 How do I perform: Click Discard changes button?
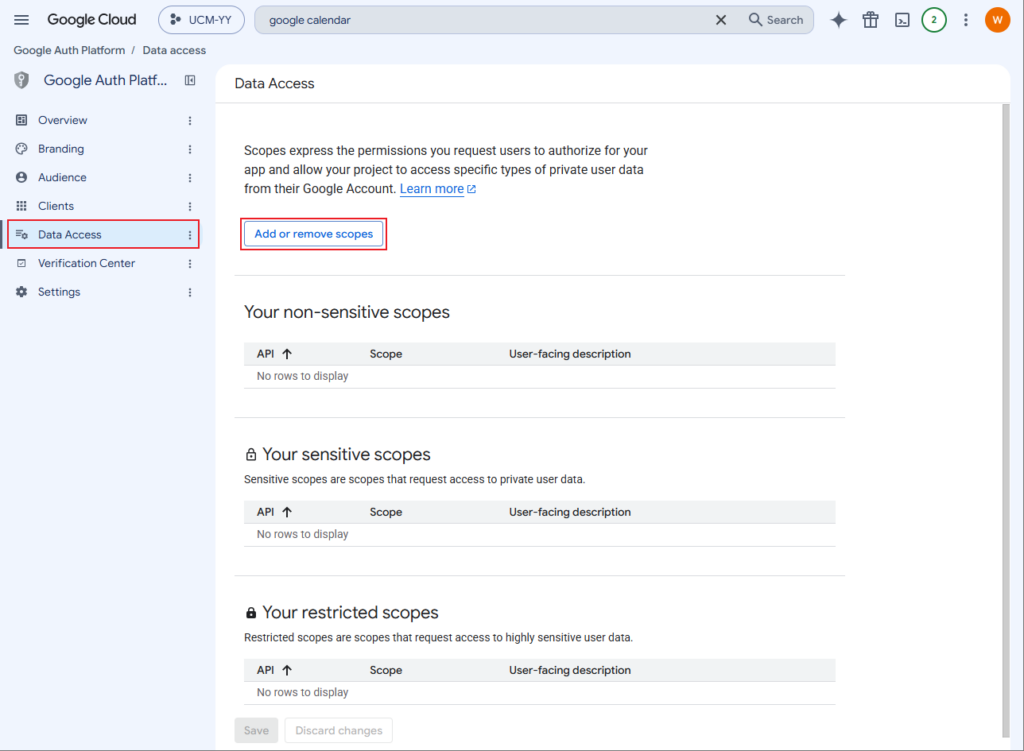coord(338,730)
